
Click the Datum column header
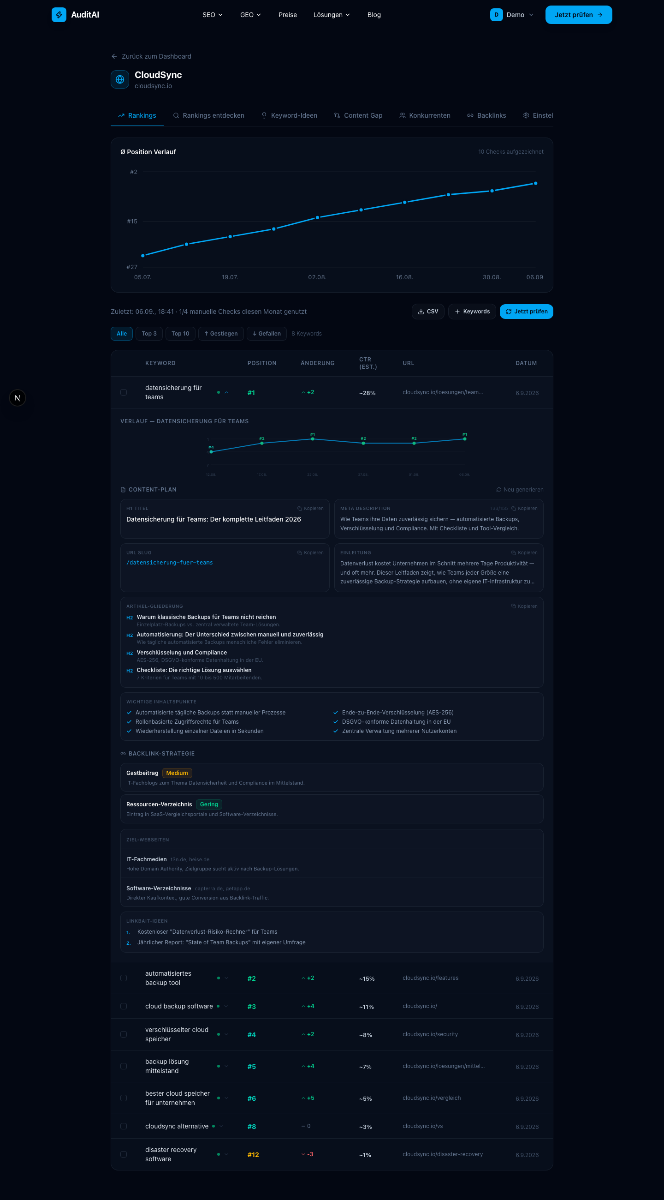pos(526,362)
